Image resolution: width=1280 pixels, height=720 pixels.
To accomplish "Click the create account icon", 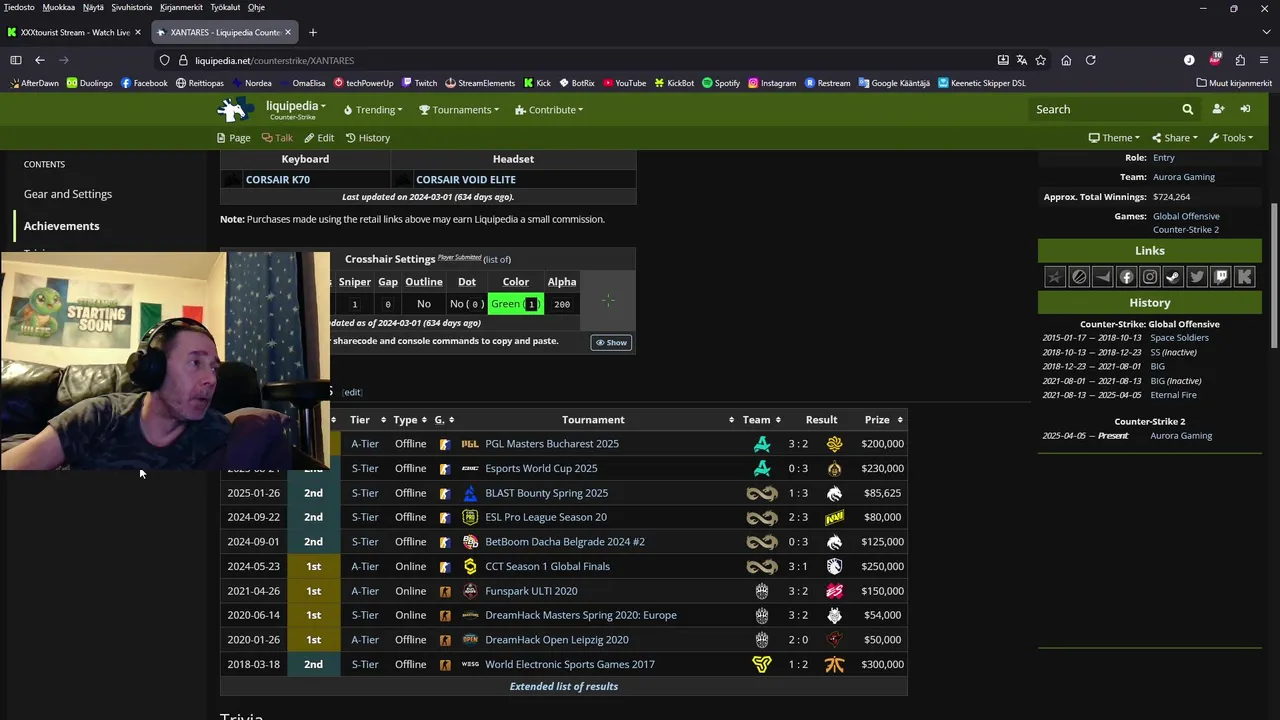I will coord(1218,109).
